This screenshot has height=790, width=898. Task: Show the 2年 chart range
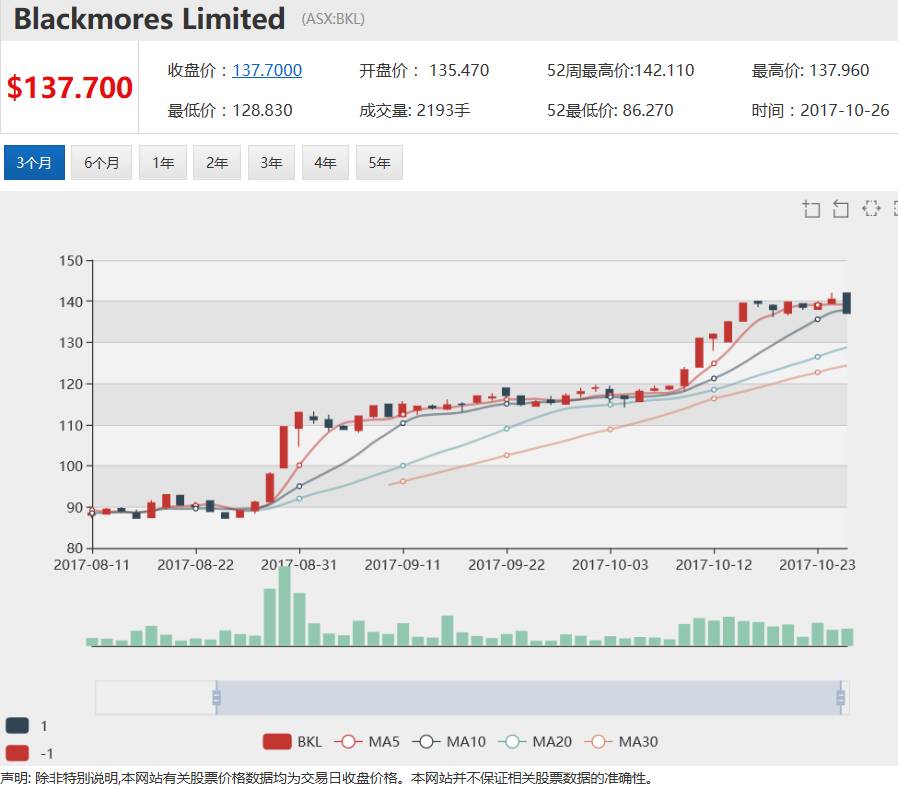pos(217,163)
